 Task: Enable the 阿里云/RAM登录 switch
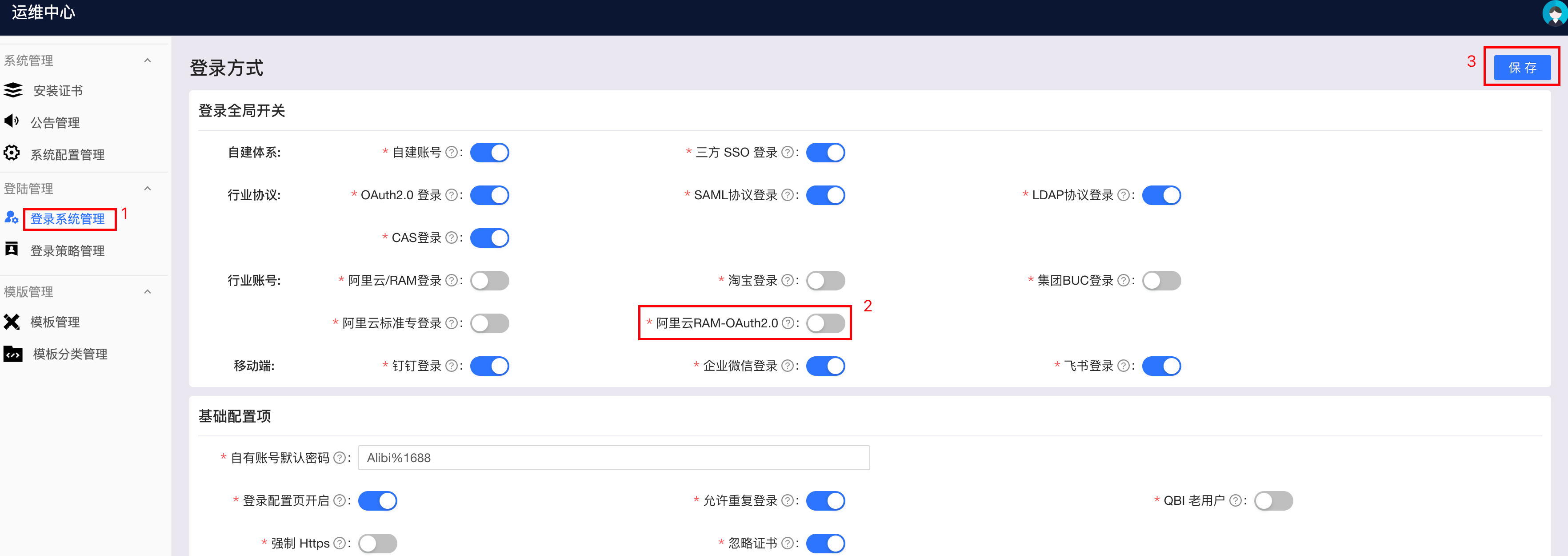tap(489, 280)
